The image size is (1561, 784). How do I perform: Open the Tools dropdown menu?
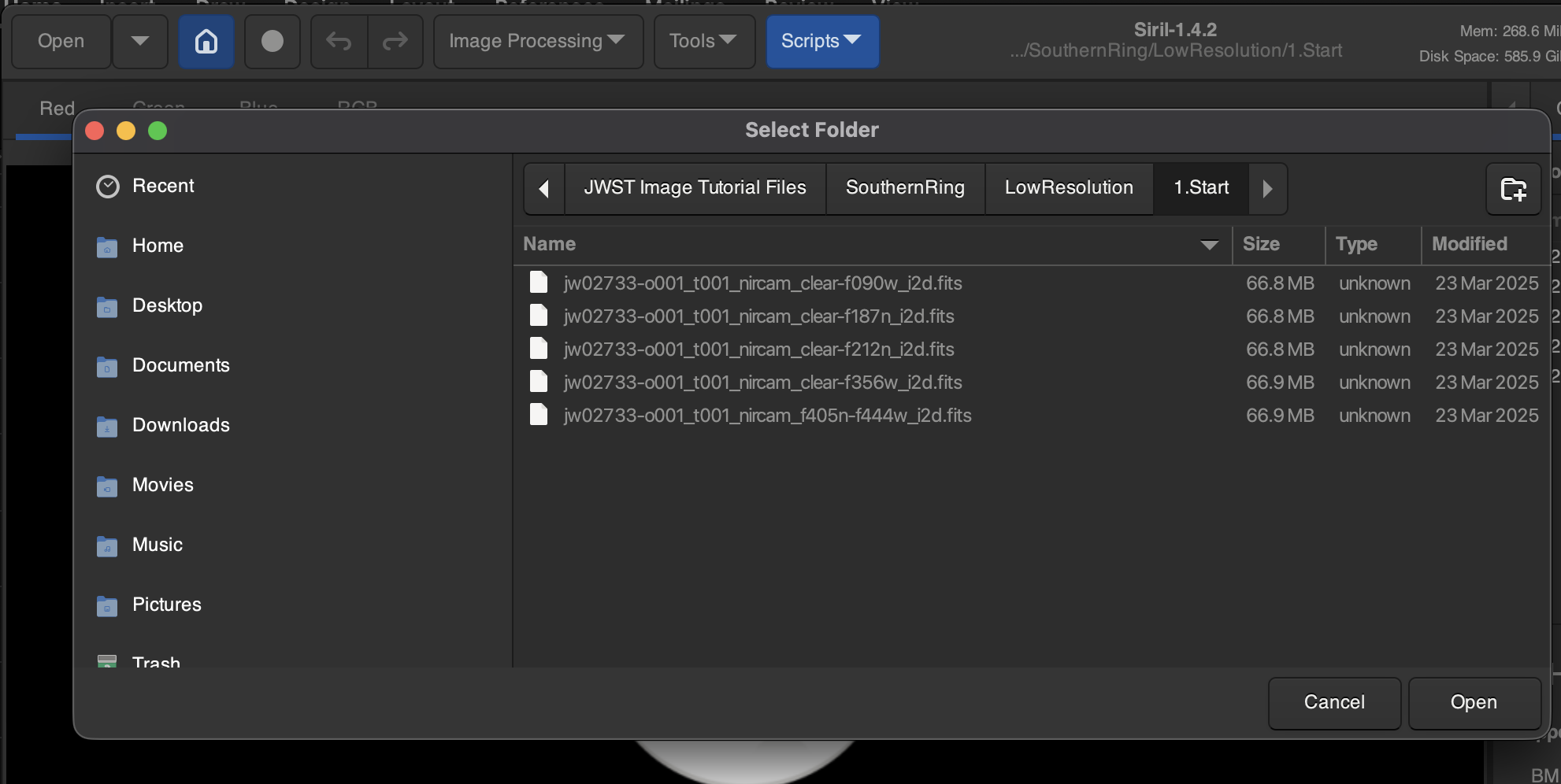pos(703,41)
